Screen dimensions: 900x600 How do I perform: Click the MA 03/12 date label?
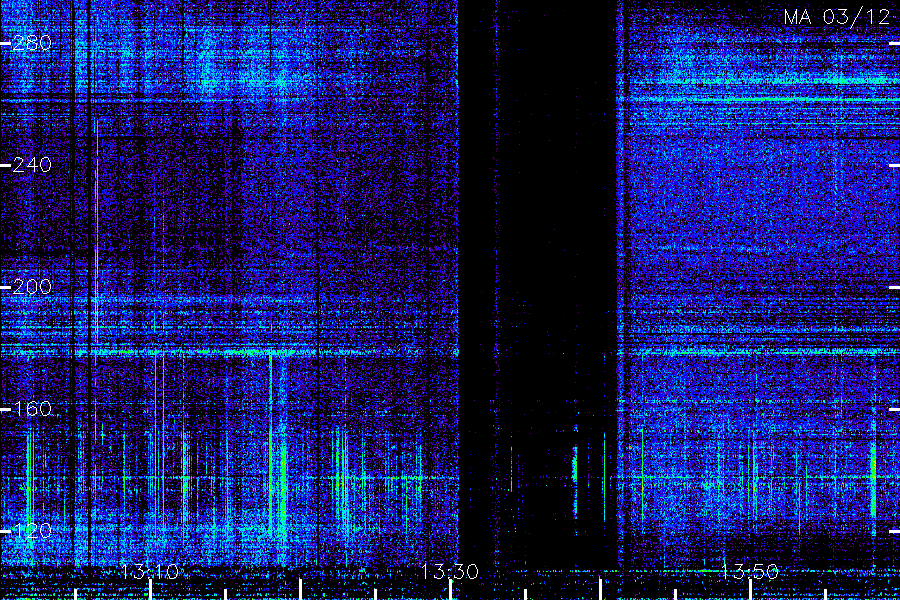tap(837, 17)
